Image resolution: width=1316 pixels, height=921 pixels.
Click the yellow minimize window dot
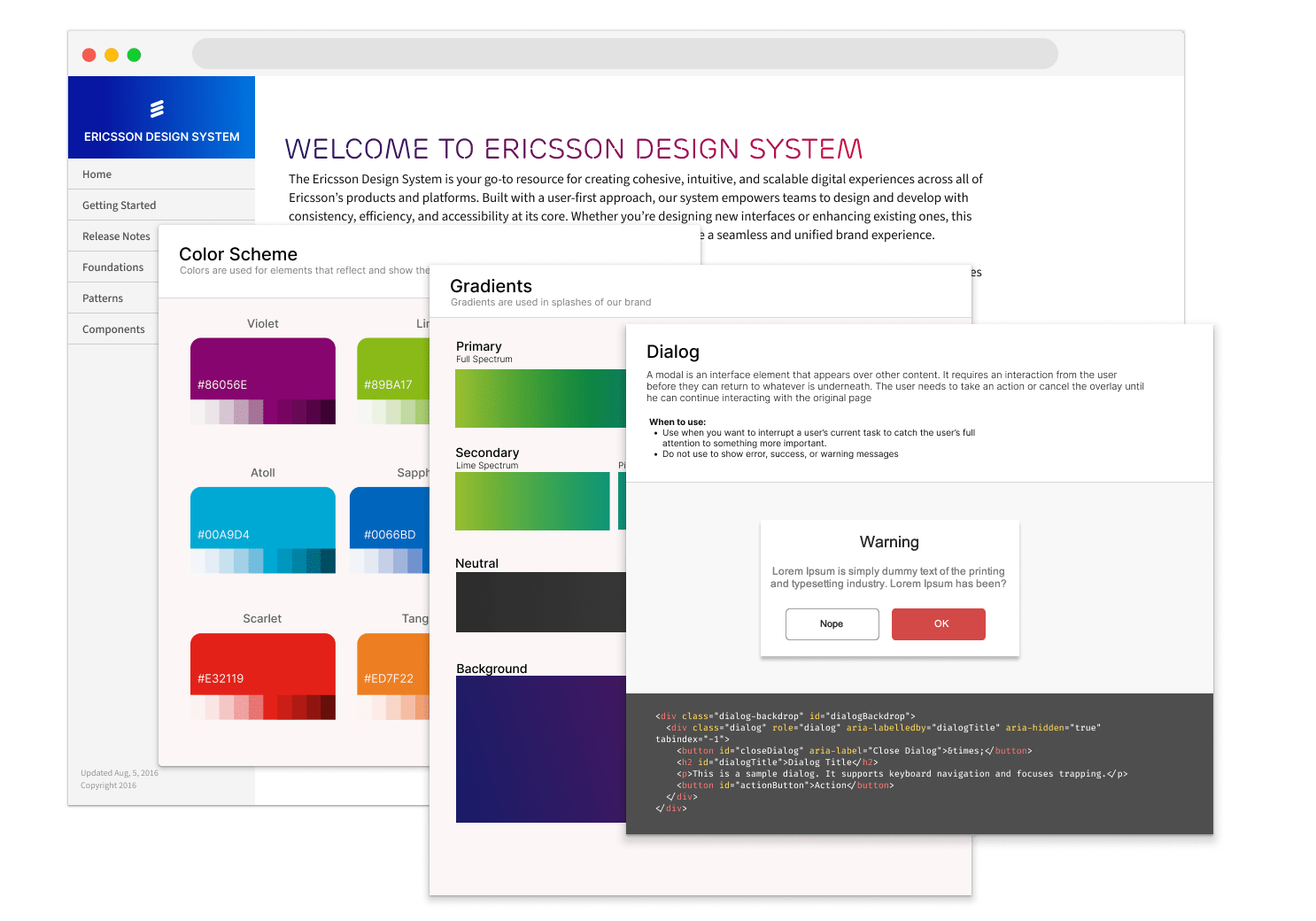click(x=112, y=55)
